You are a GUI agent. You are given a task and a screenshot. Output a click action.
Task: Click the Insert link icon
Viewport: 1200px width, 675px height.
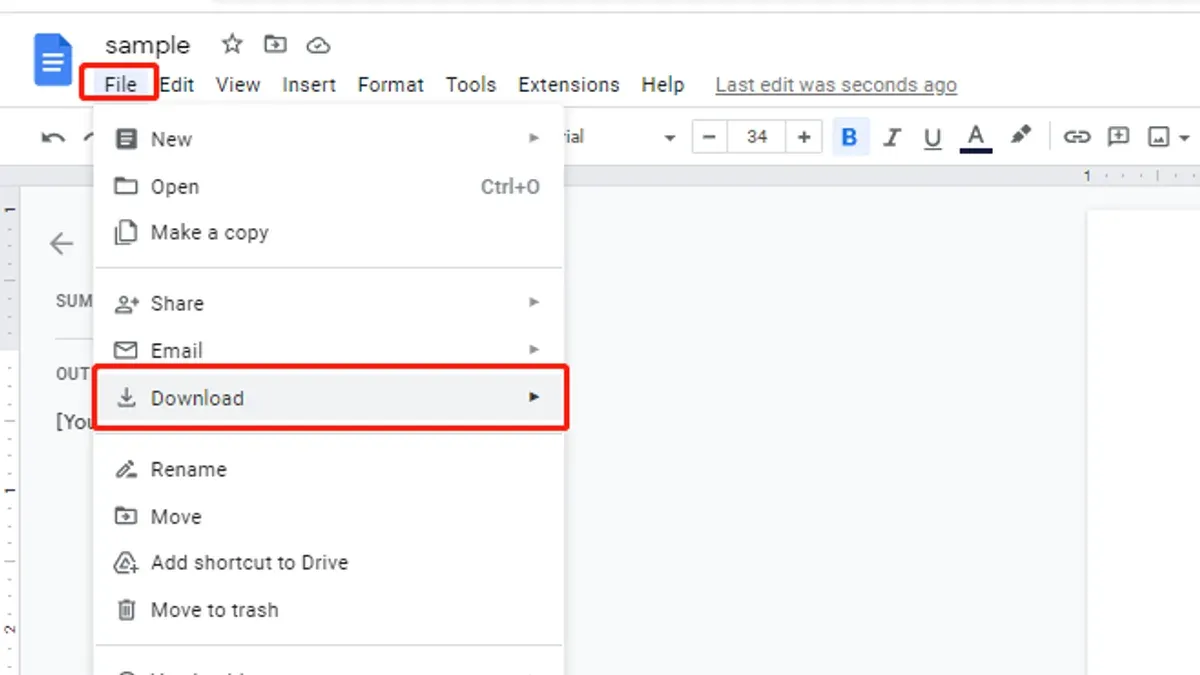[1076, 137]
